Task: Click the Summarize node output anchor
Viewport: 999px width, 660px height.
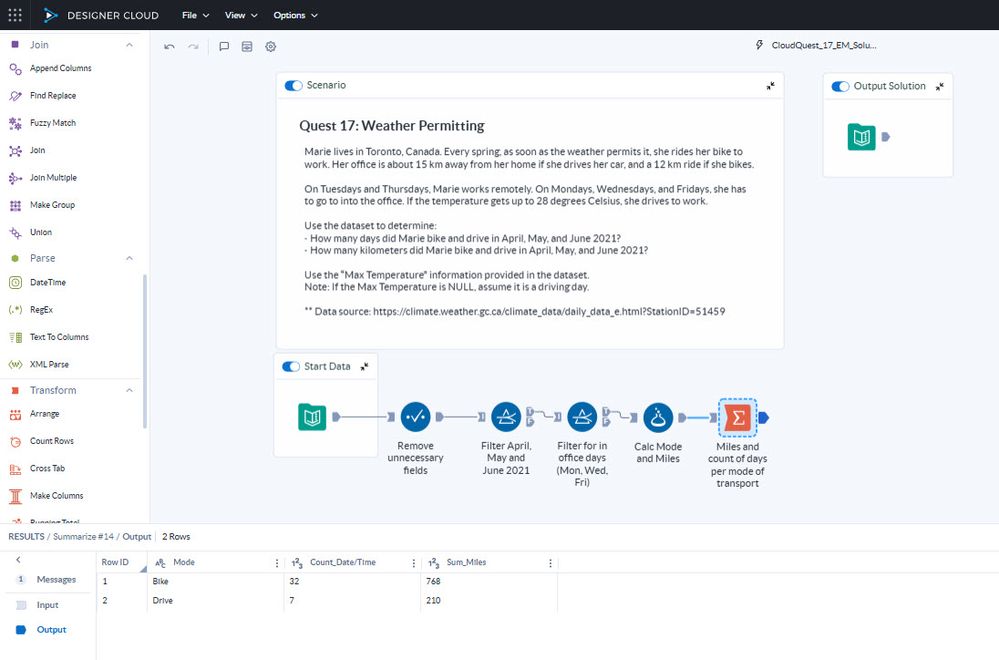Action: [763, 417]
